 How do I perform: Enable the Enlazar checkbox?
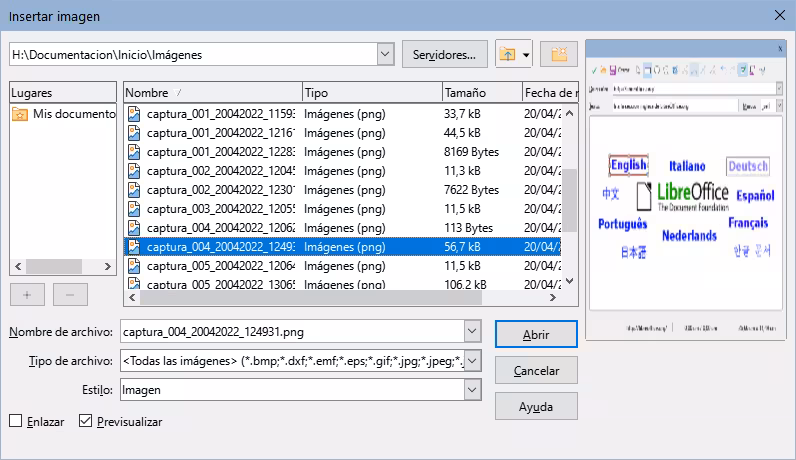pos(16,421)
